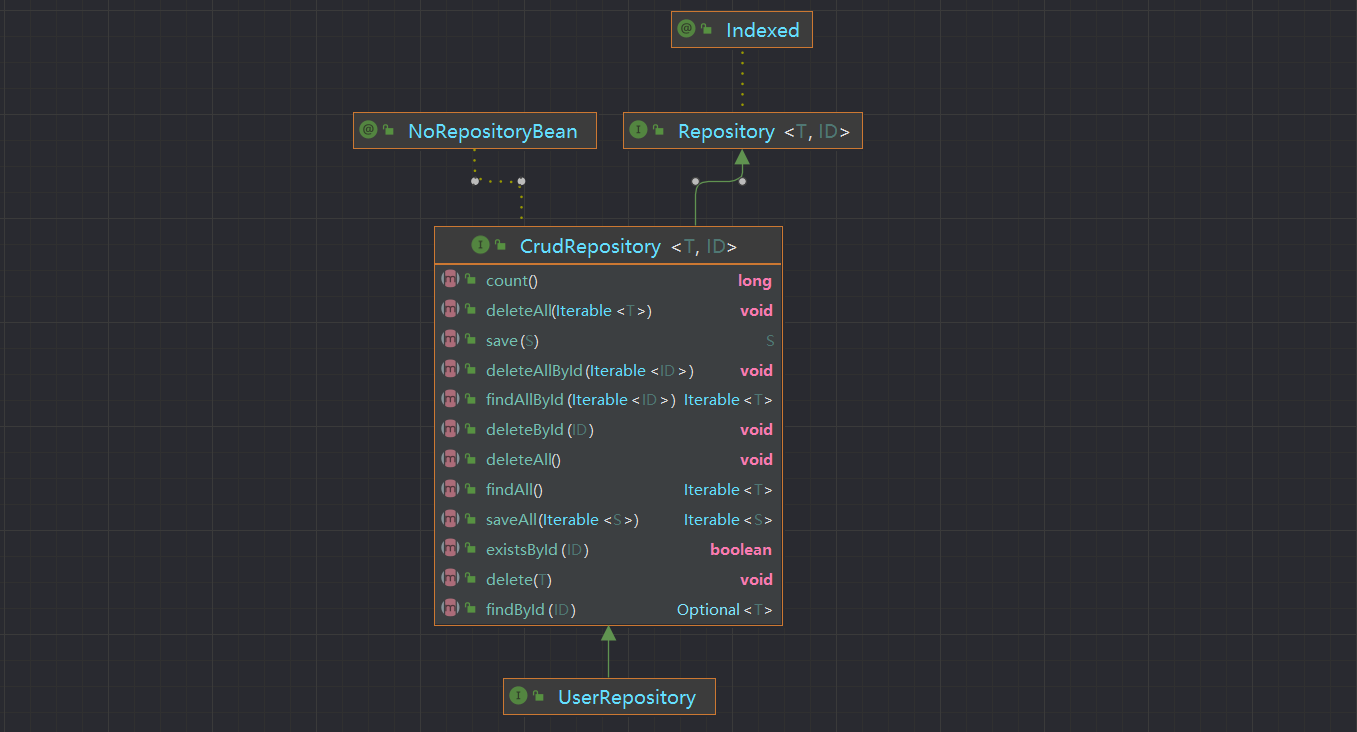Click the interface icon on the UserRepository node
This screenshot has width=1357, height=732.
(518, 696)
